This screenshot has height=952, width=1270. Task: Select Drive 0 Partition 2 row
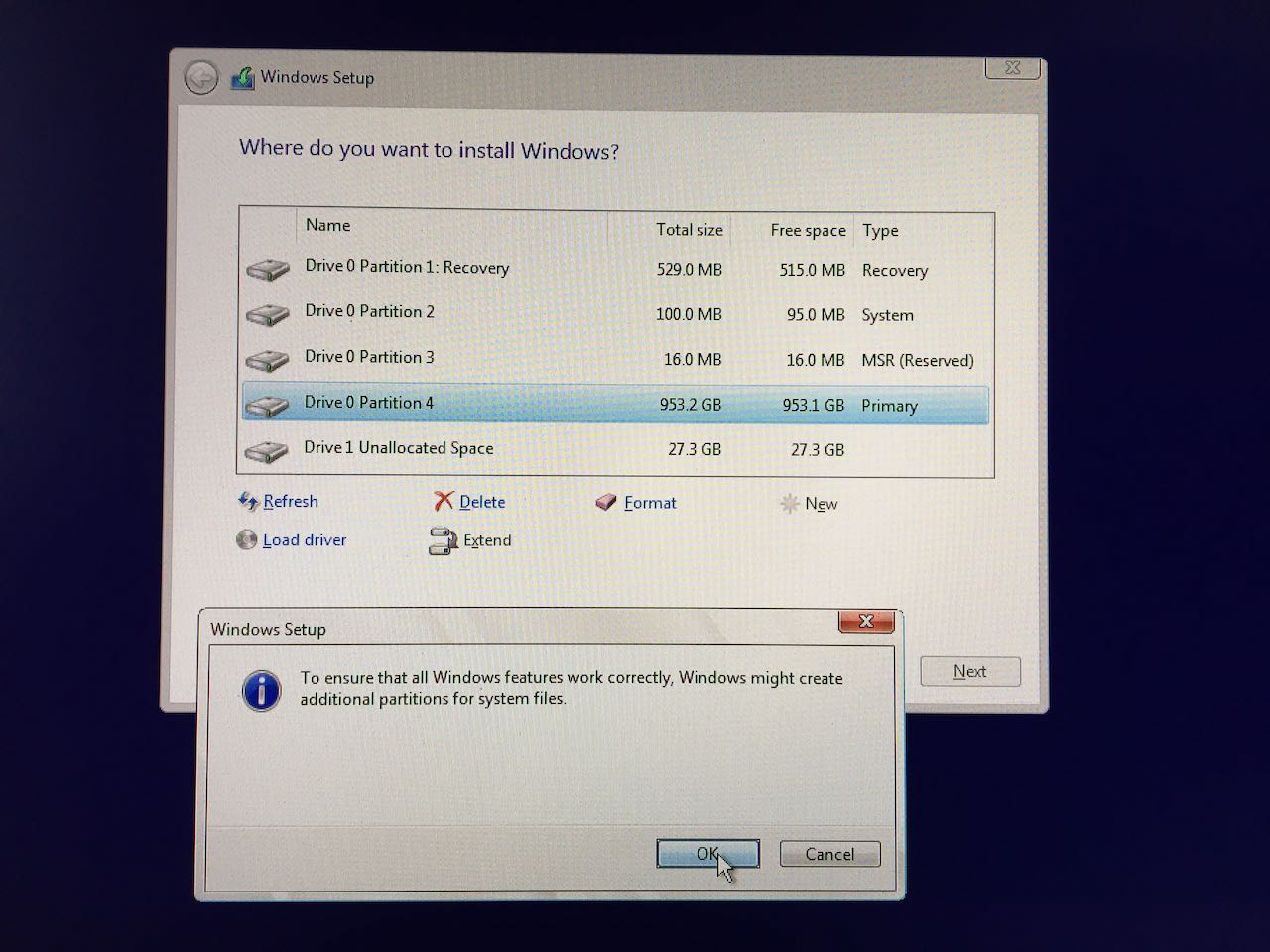coord(615,314)
